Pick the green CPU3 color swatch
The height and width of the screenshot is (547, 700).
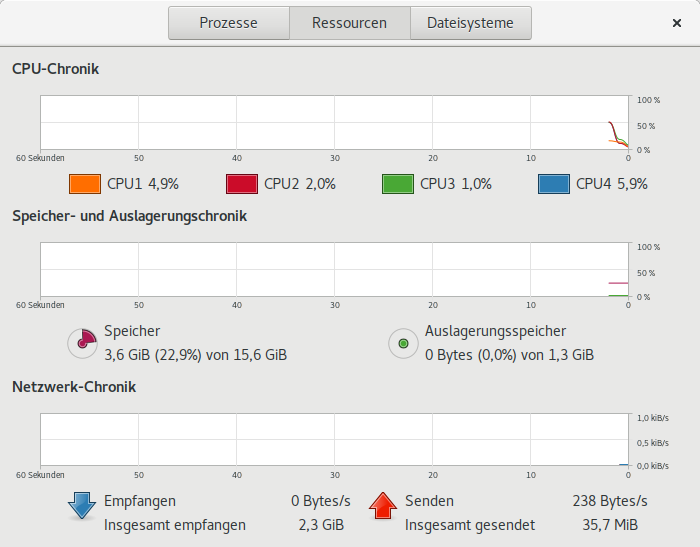click(398, 184)
